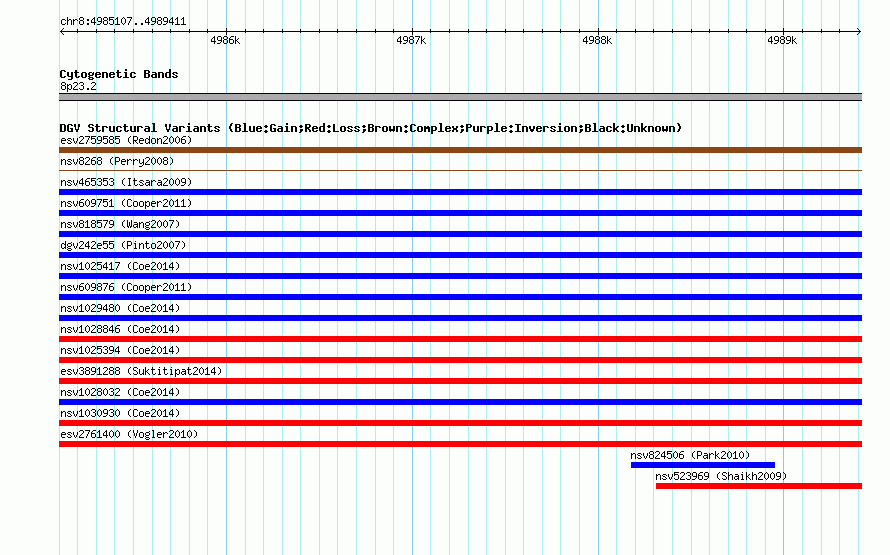Select the blue bar under dgv242e55
This screenshot has height=555, width=890.
(460, 255)
